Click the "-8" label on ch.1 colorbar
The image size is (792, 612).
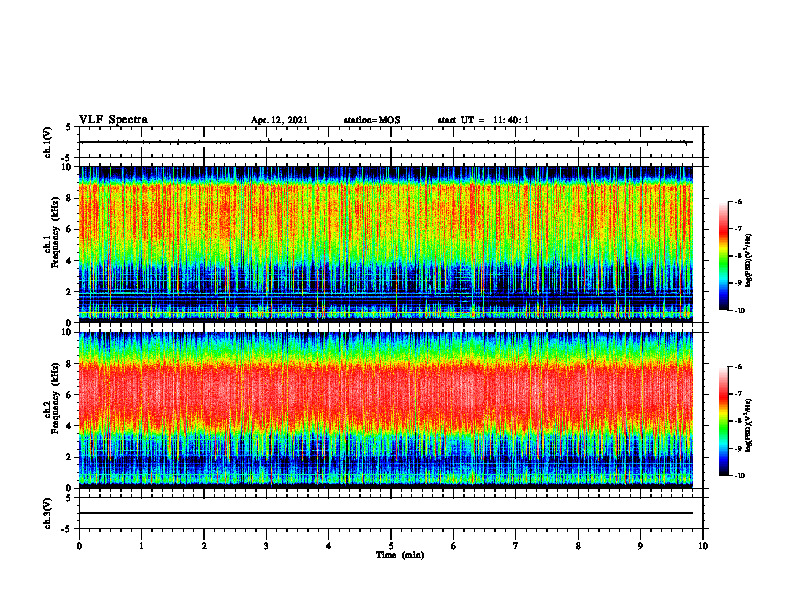tap(738, 256)
